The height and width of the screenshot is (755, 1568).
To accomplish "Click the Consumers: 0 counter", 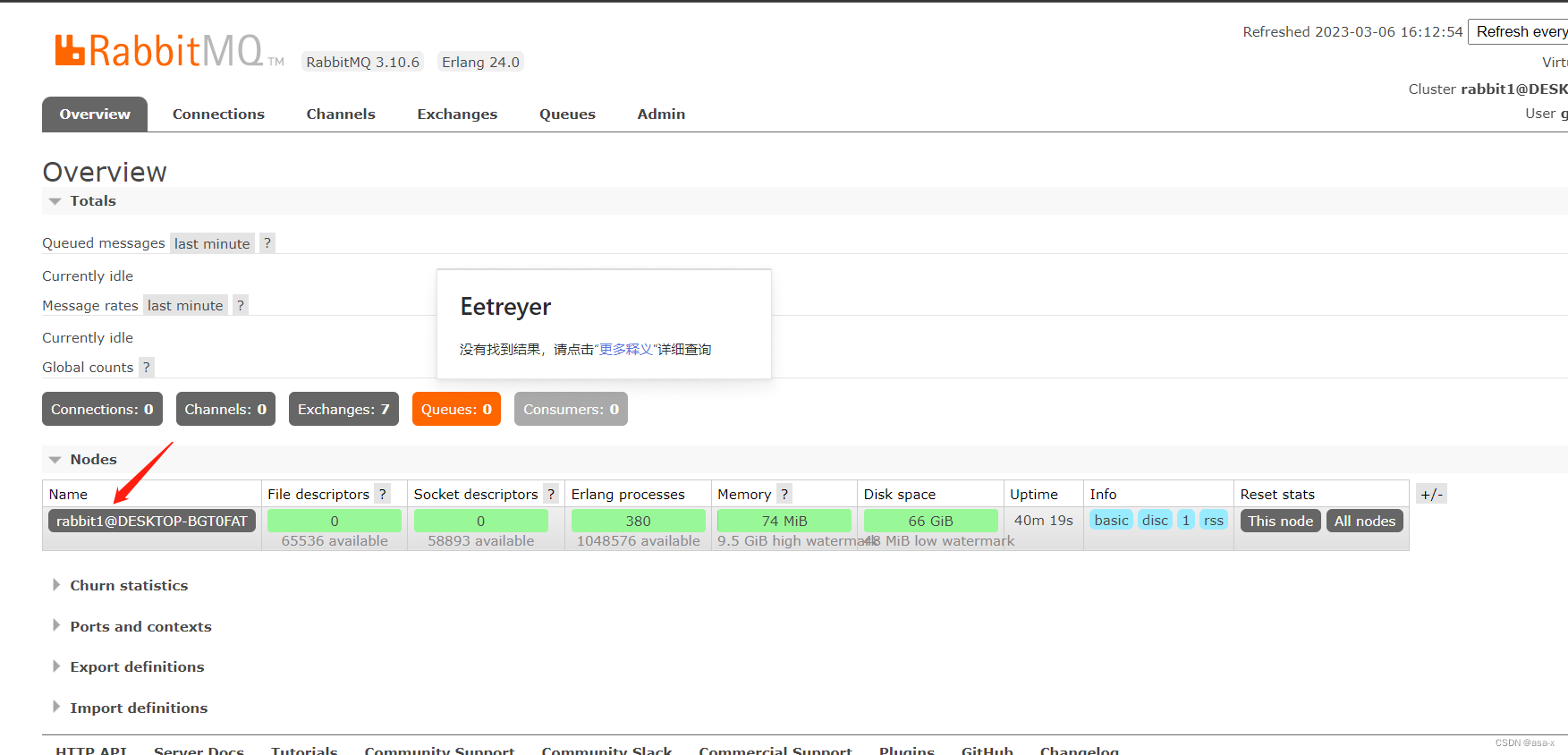I will [571, 409].
